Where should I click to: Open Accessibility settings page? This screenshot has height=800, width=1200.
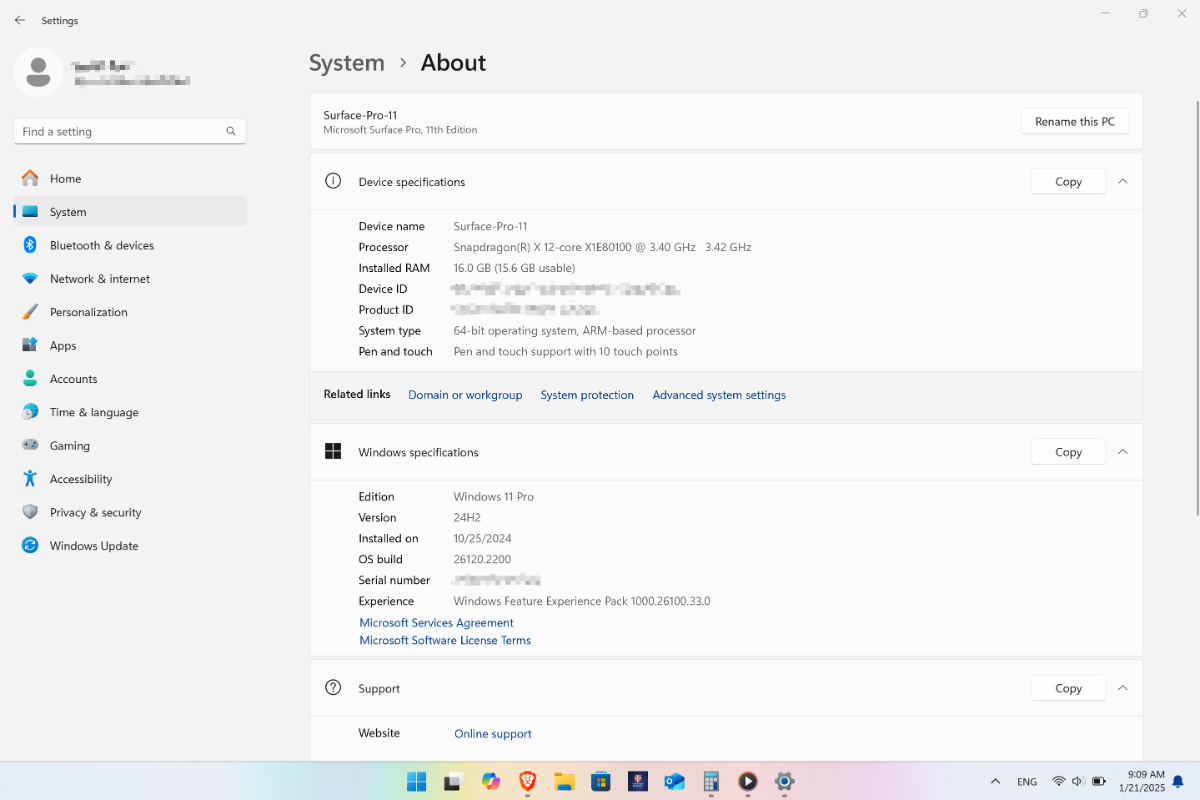(x=80, y=479)
